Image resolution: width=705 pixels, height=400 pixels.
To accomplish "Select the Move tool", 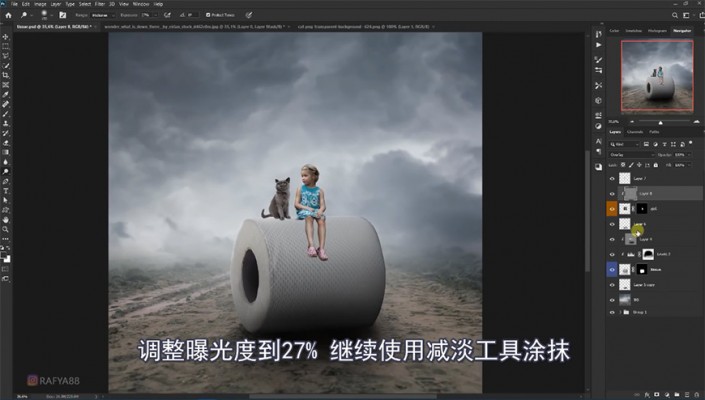I will [5, 37].
